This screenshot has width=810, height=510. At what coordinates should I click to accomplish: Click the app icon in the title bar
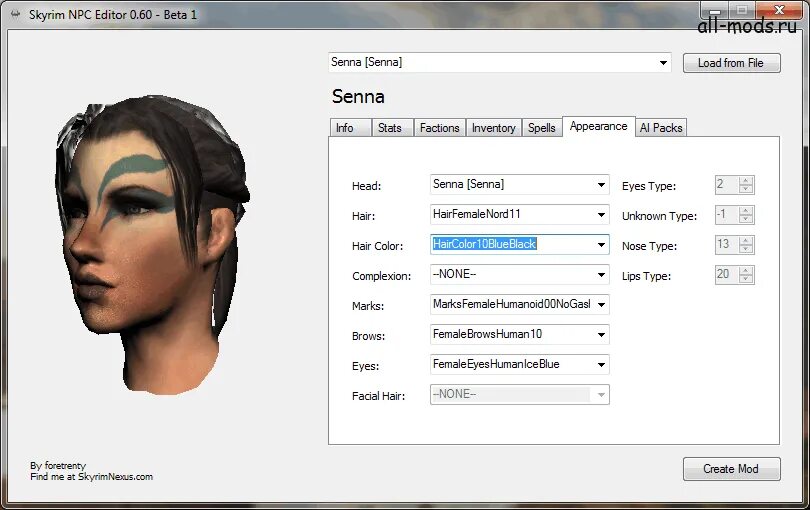click(15, 14)
